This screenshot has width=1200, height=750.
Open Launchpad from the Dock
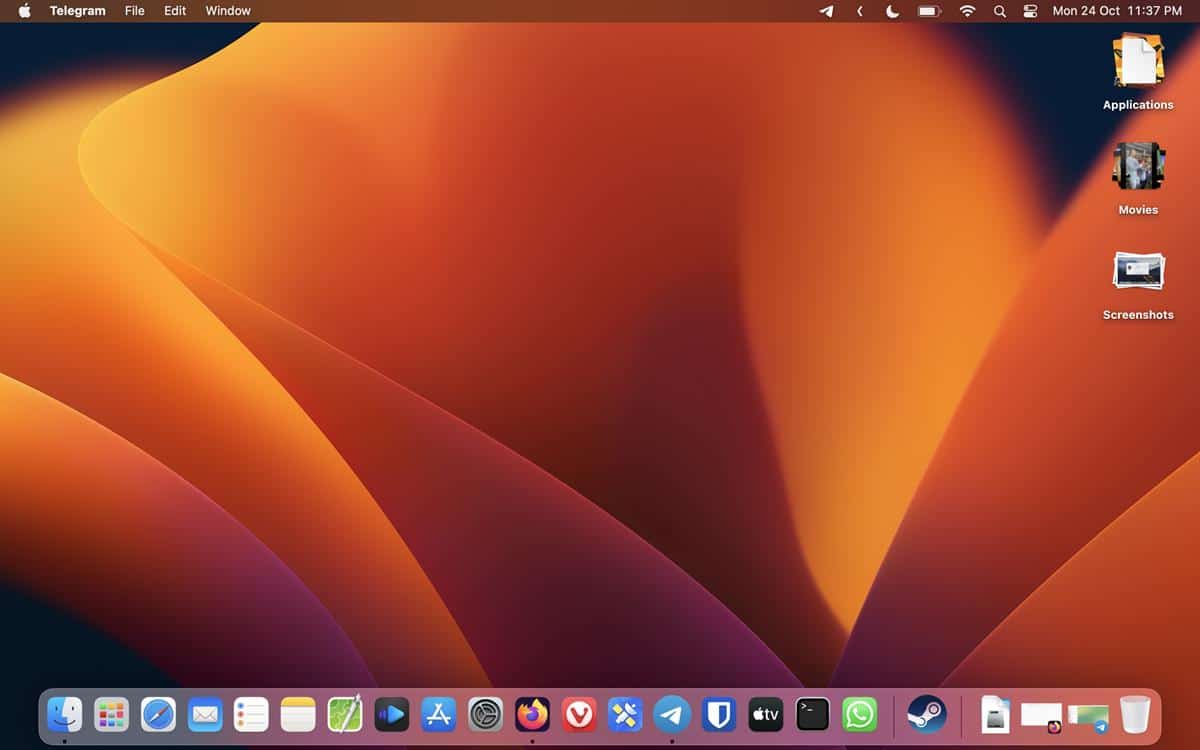(x=111, y=715)
